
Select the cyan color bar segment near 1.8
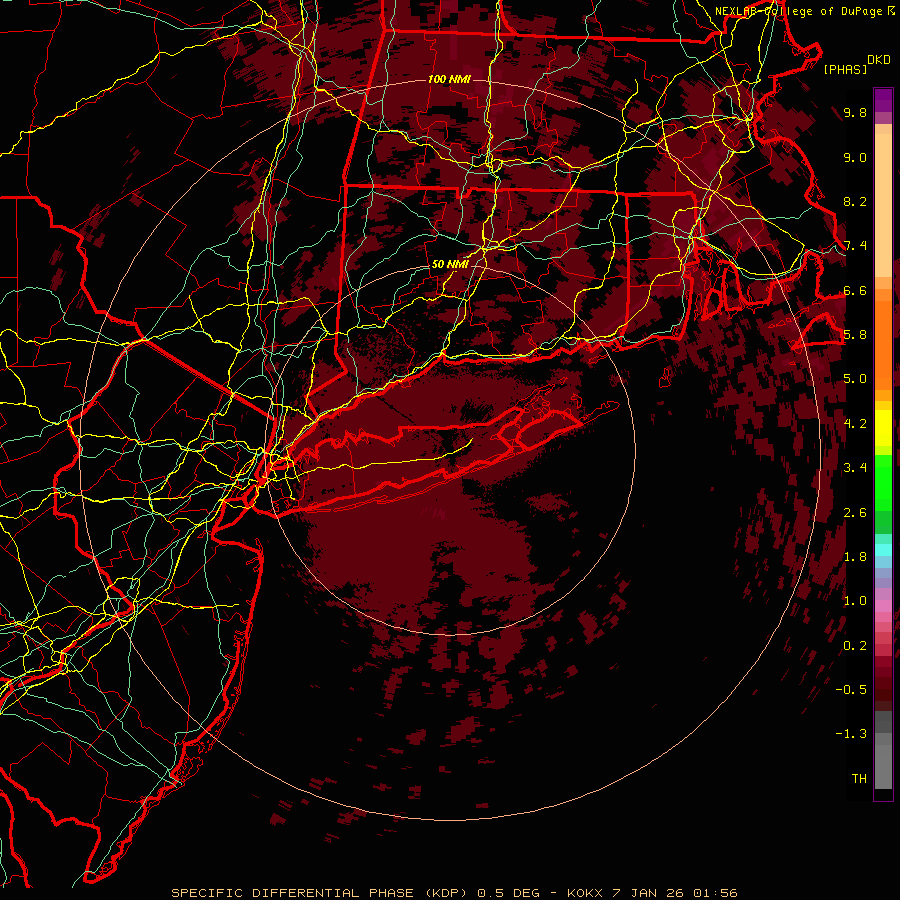(x=883, y=550)
